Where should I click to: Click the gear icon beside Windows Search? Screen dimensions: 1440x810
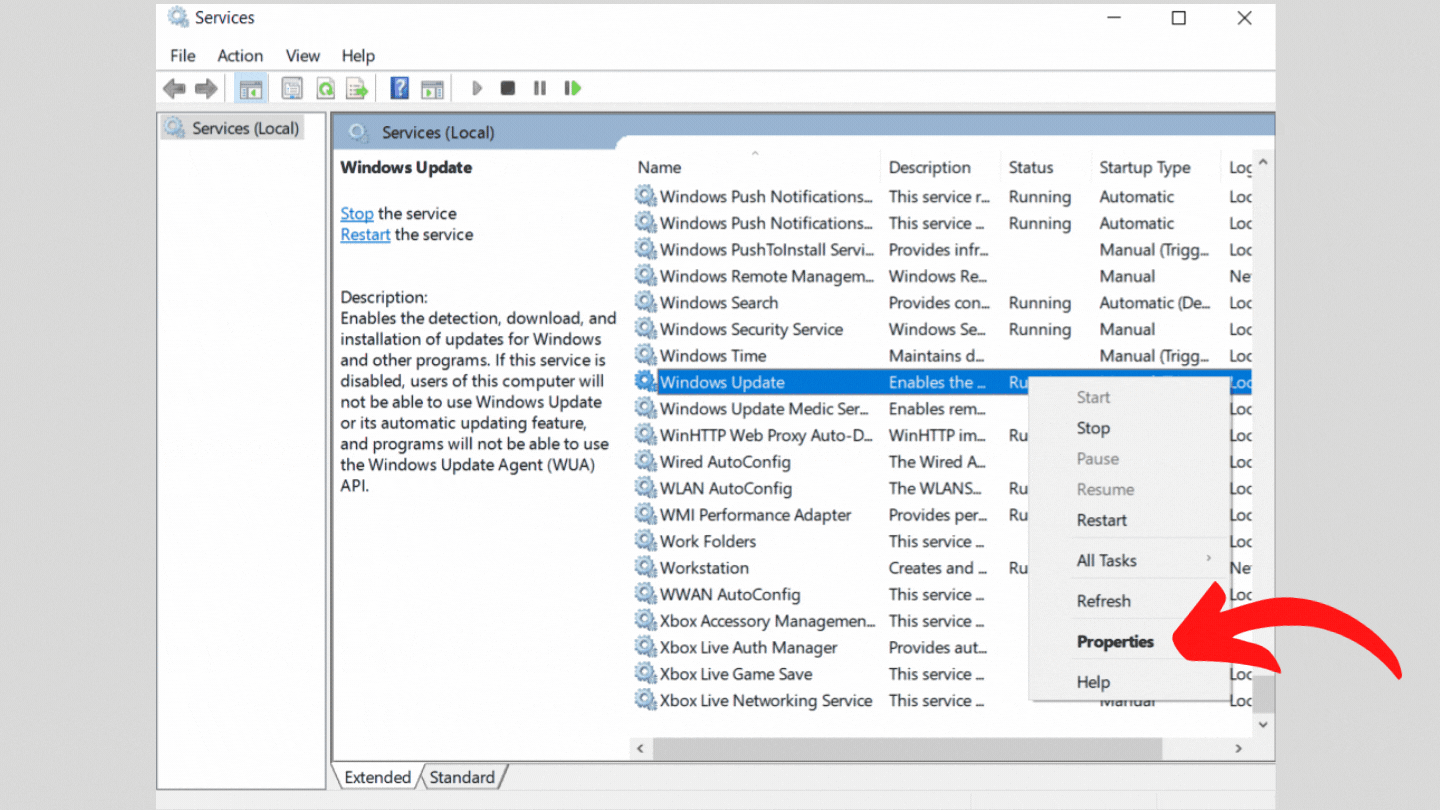tap(646, 302)
